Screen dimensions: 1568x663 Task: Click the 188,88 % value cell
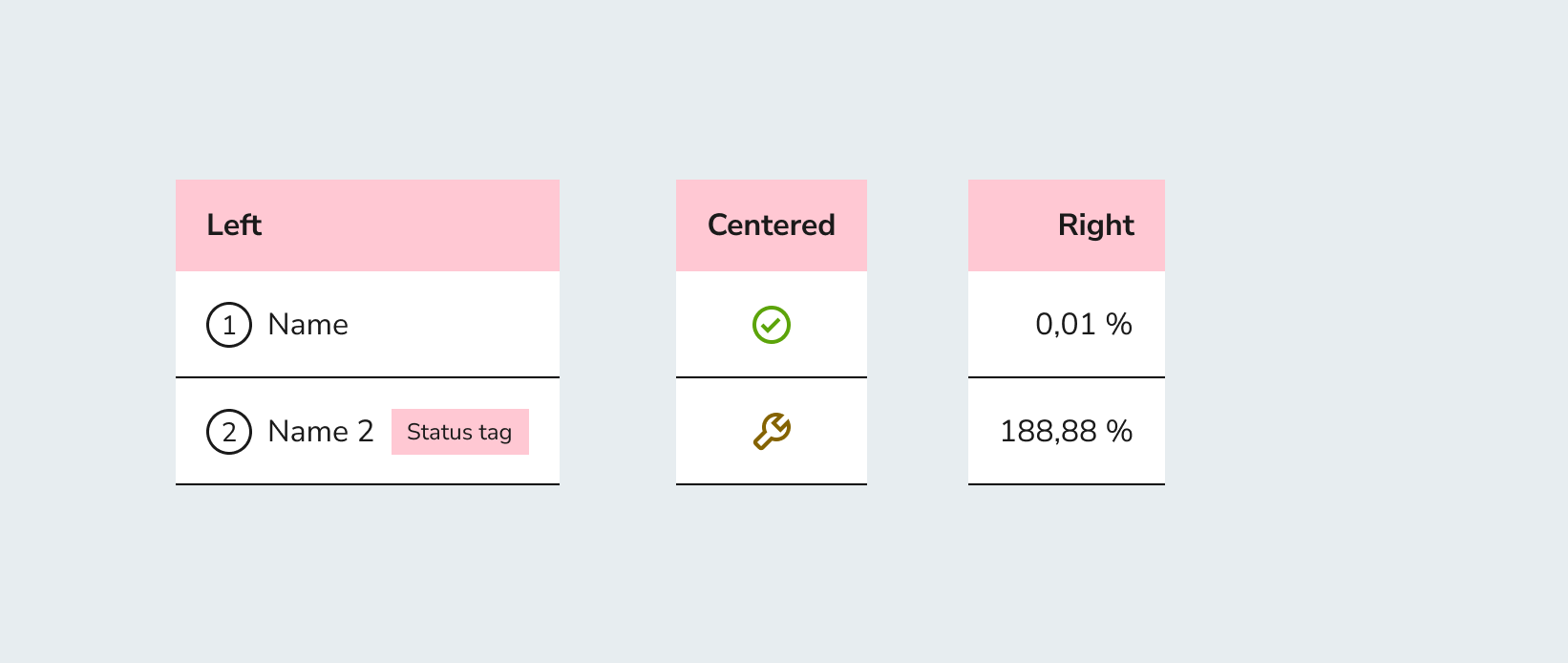point(1067,432)
